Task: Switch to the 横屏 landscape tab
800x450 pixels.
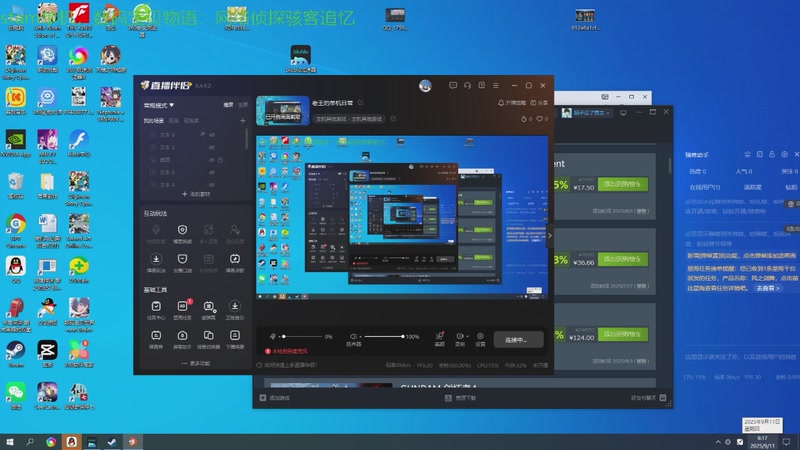Action: point(228,105)
